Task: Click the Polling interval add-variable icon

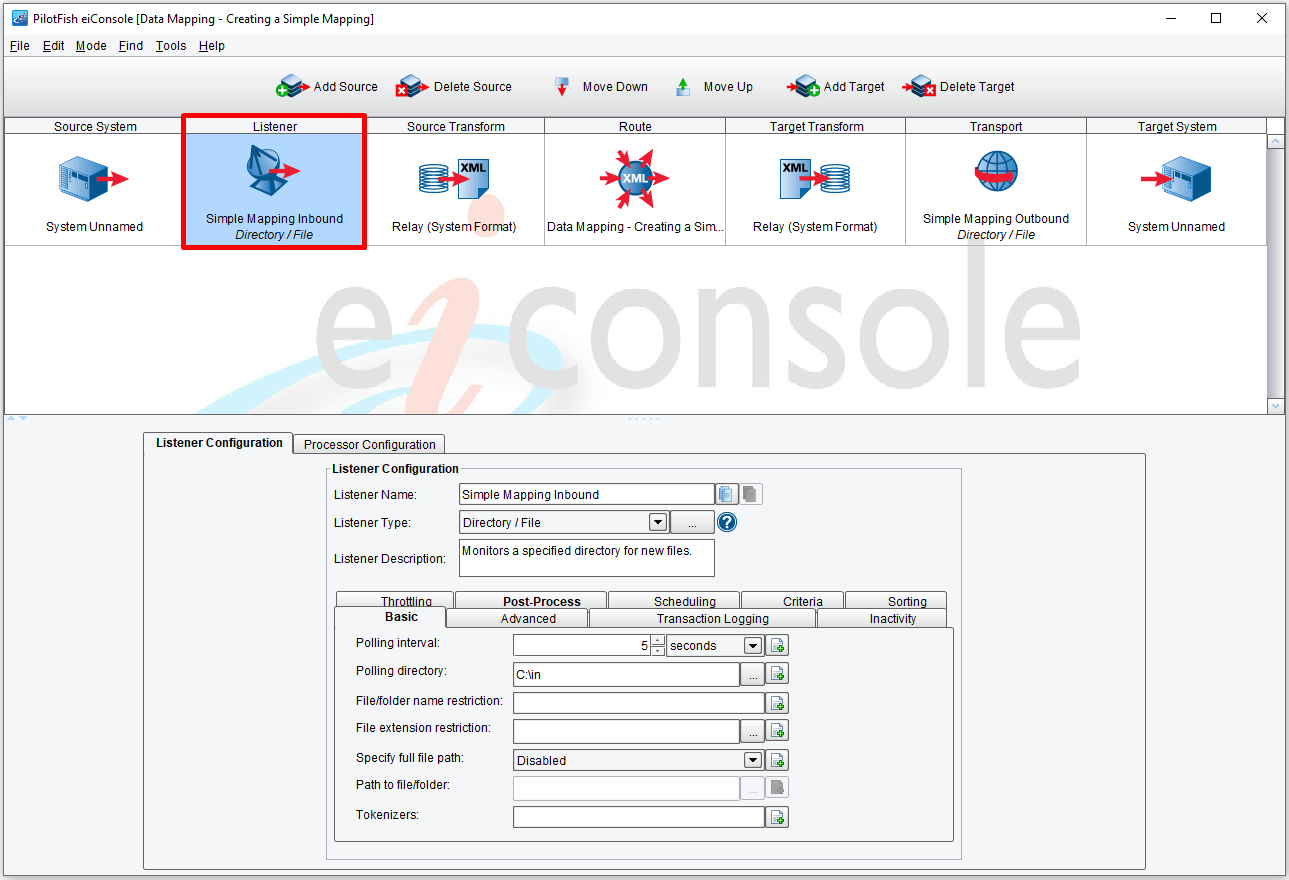Action: [778, 645]
